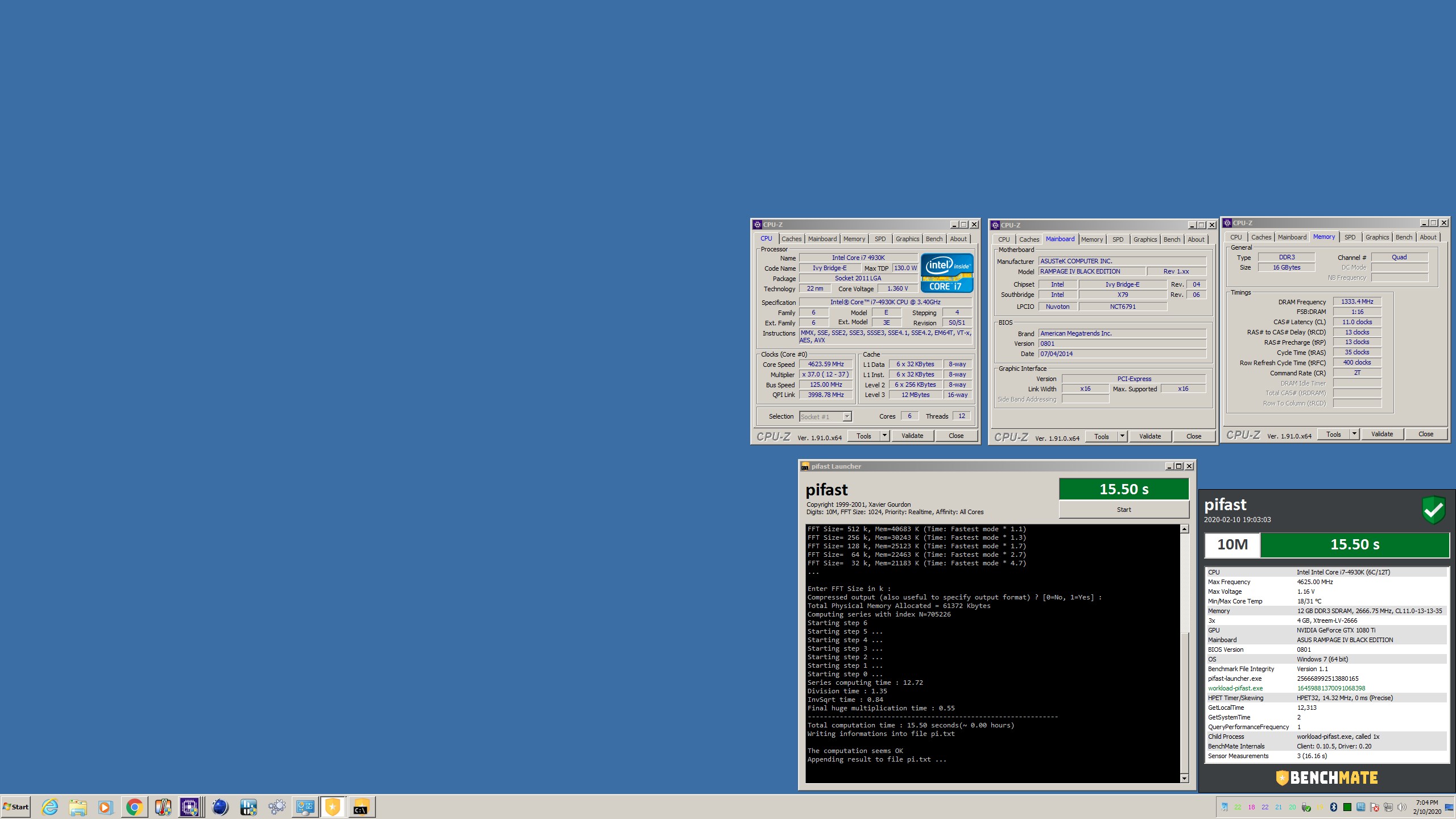
Task: Click the Intel Core i7 logo in CPU-Z
Action: tap(946, 273)
